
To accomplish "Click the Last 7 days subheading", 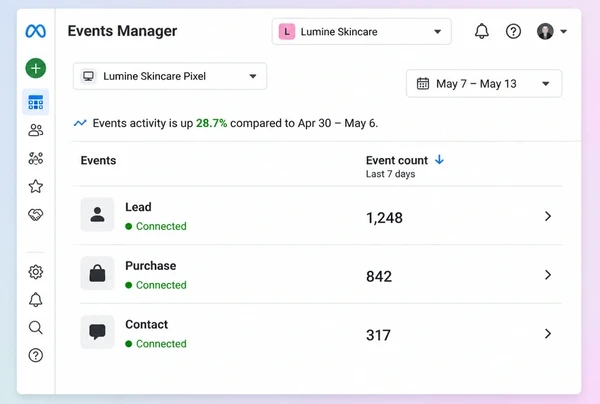I will click(390, 174).
